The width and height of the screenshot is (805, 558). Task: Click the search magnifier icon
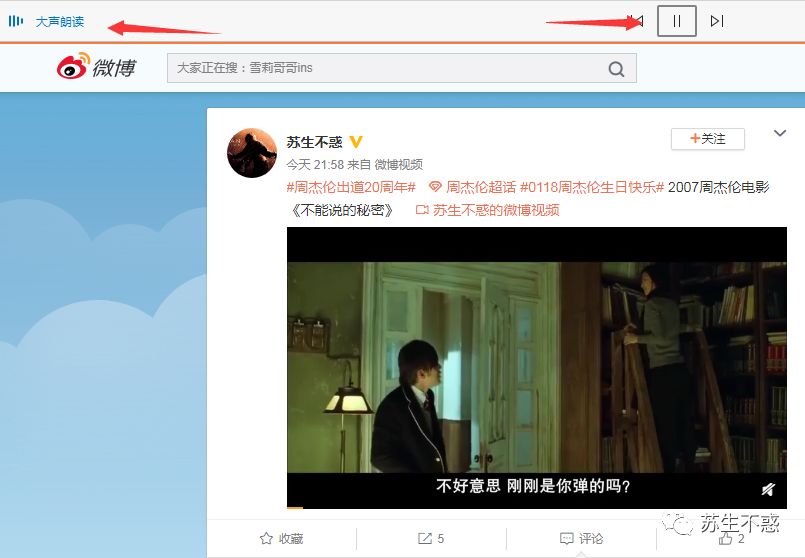[616, 68]
